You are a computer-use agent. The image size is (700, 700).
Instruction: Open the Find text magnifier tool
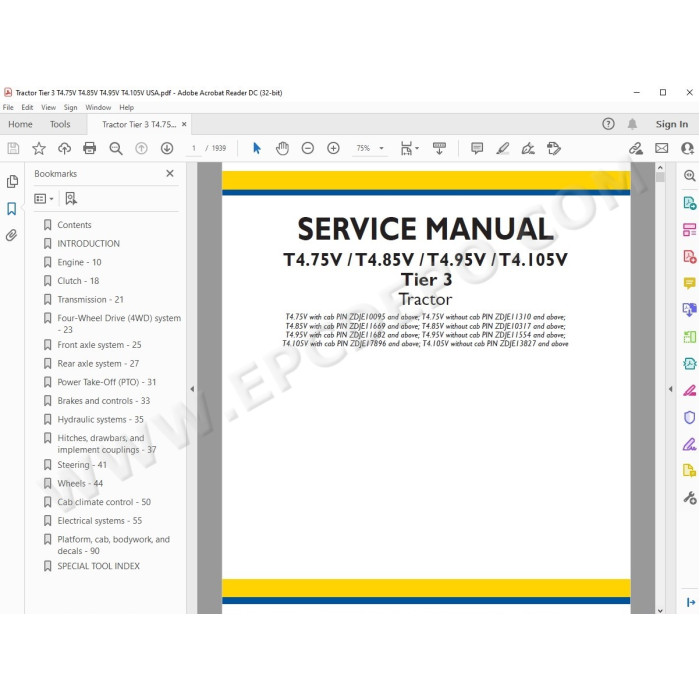click(116, 148)
